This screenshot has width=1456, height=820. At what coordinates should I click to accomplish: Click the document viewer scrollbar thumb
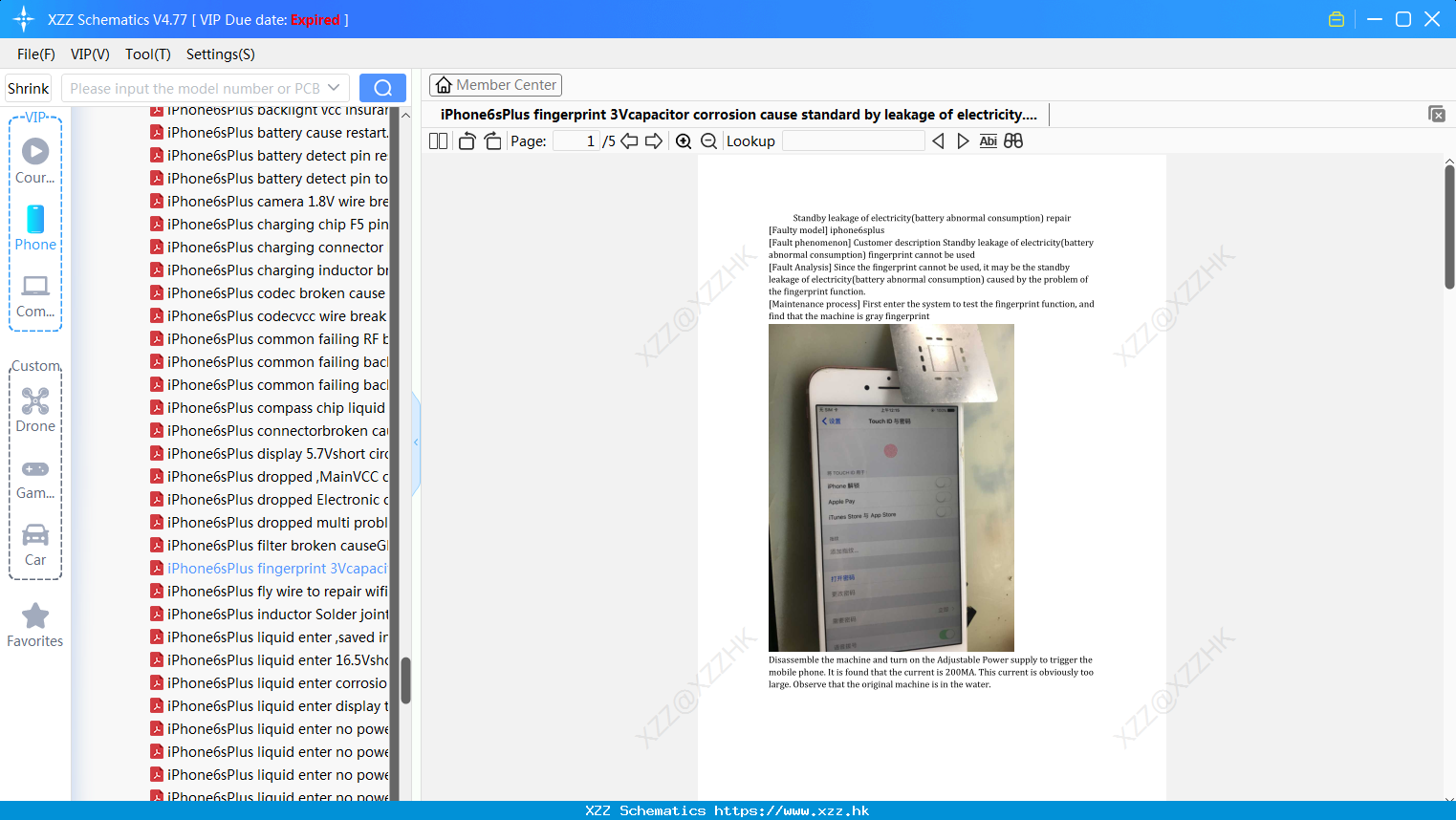click(x=1449, y=226)
